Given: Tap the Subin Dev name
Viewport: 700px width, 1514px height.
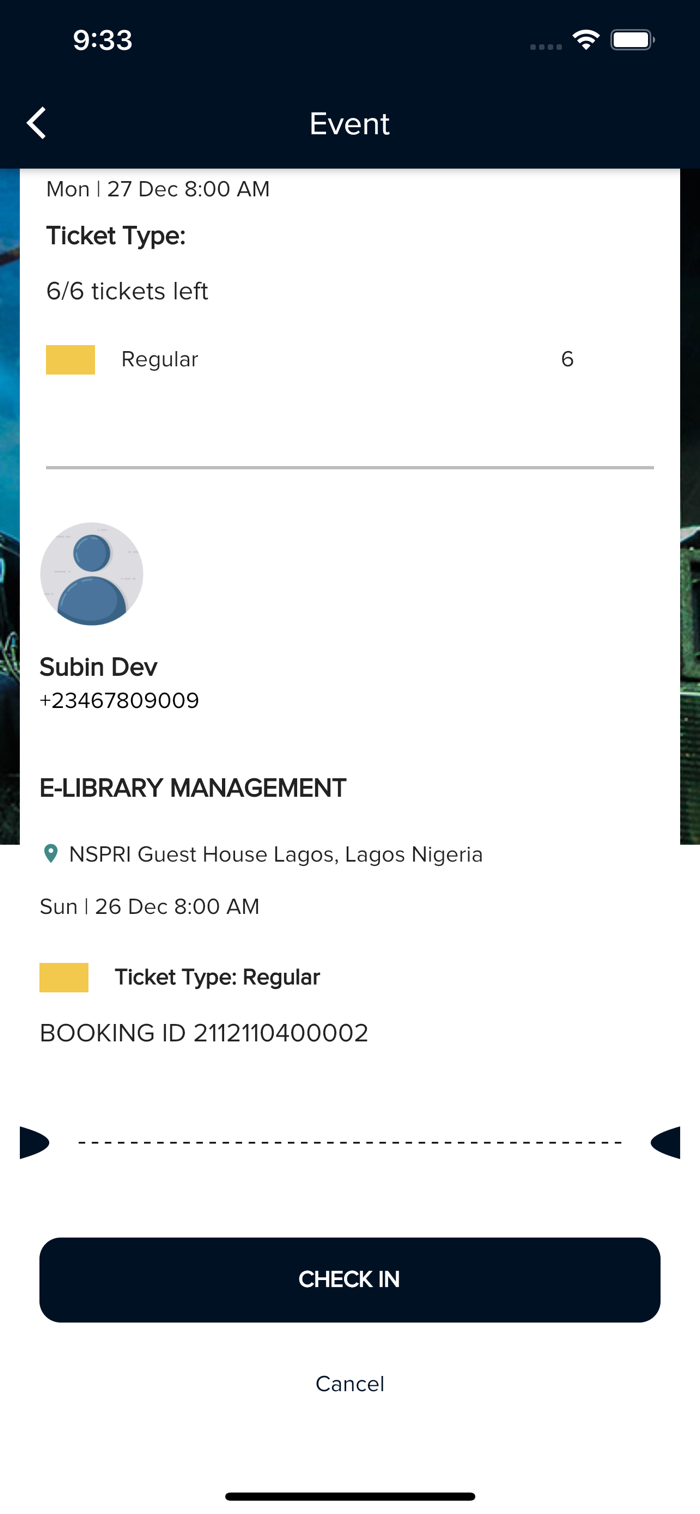Looking at the screenshot, I should (x=98, y=667).
